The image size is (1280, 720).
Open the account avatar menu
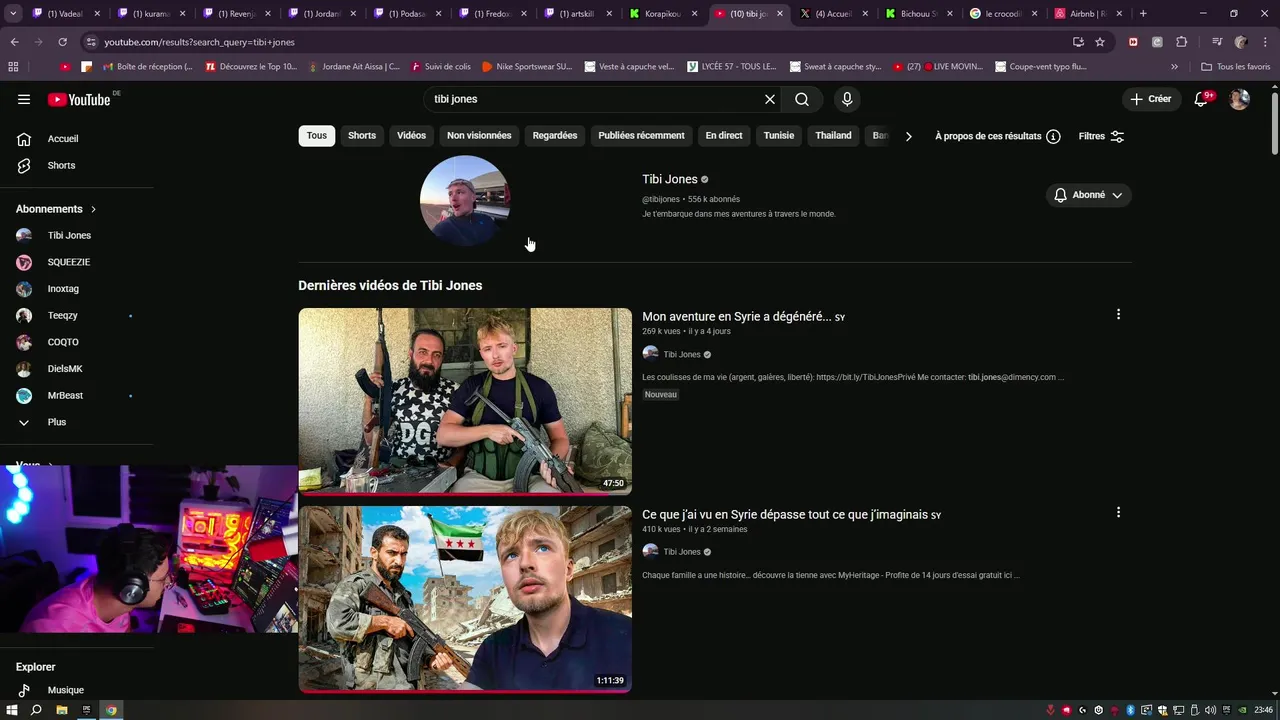[1239, 99]
